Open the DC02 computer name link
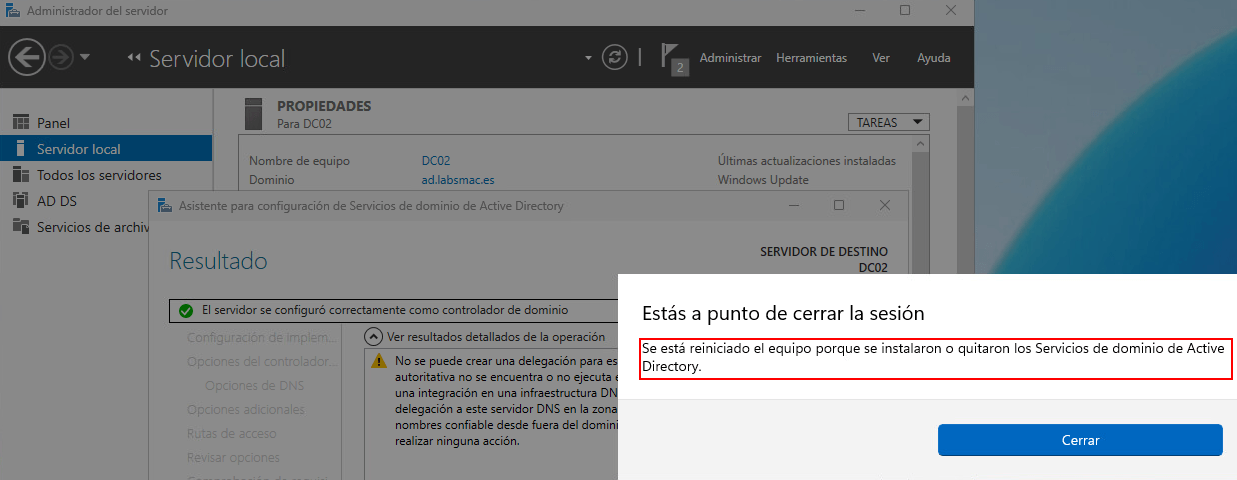This screenshot has width=1237, height=480. (x=437, y=161)
